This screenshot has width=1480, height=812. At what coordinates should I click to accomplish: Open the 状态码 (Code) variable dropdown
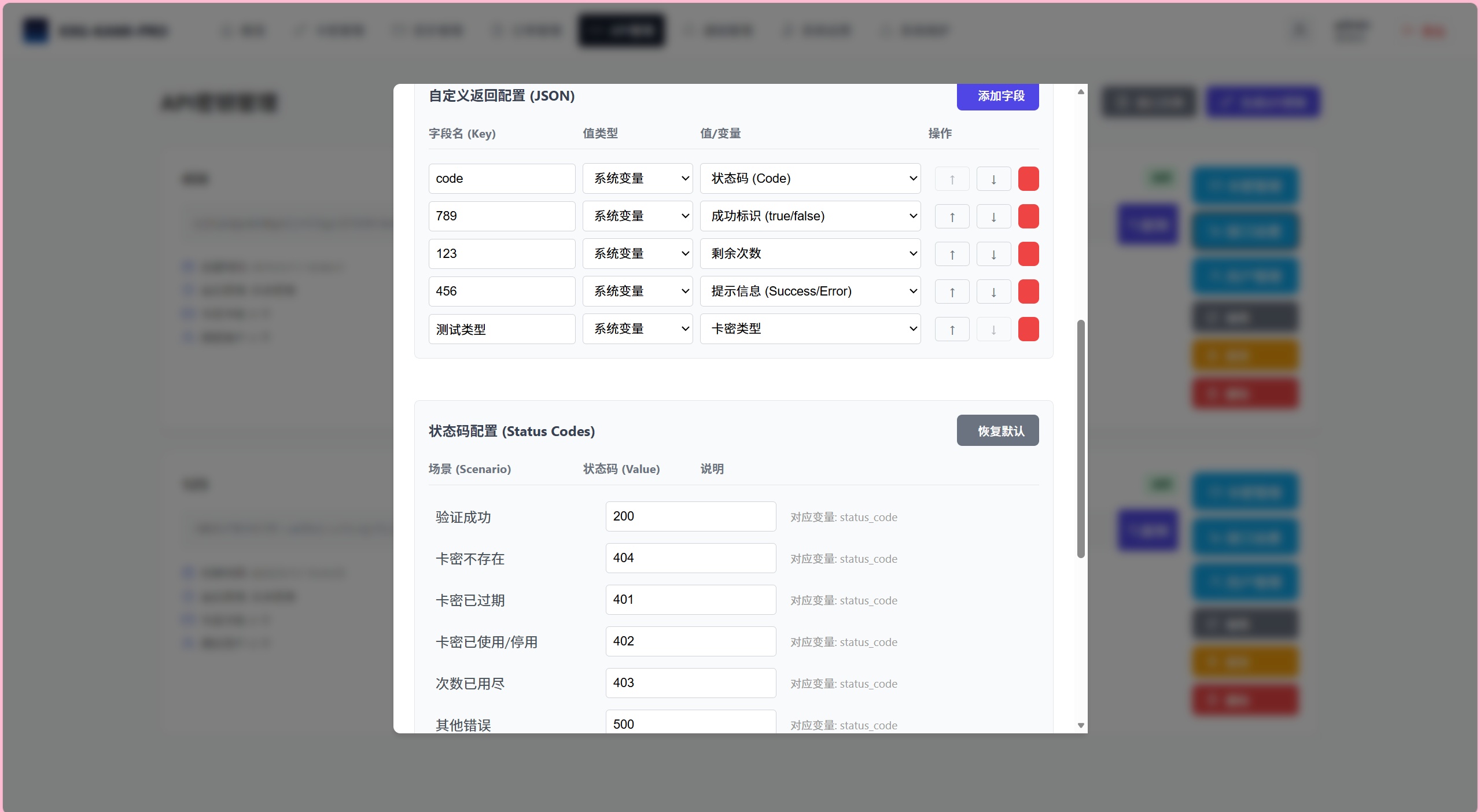809,178
